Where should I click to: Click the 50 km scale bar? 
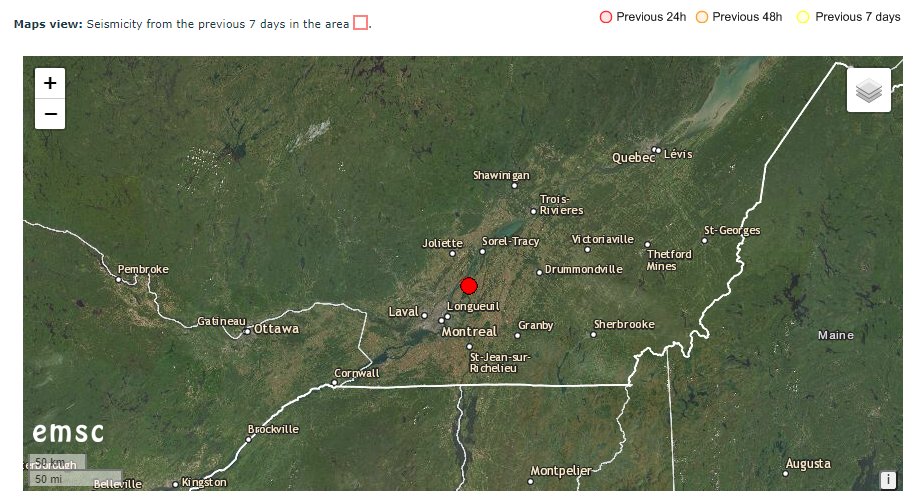pyautogui.click(x=58, y=462)
